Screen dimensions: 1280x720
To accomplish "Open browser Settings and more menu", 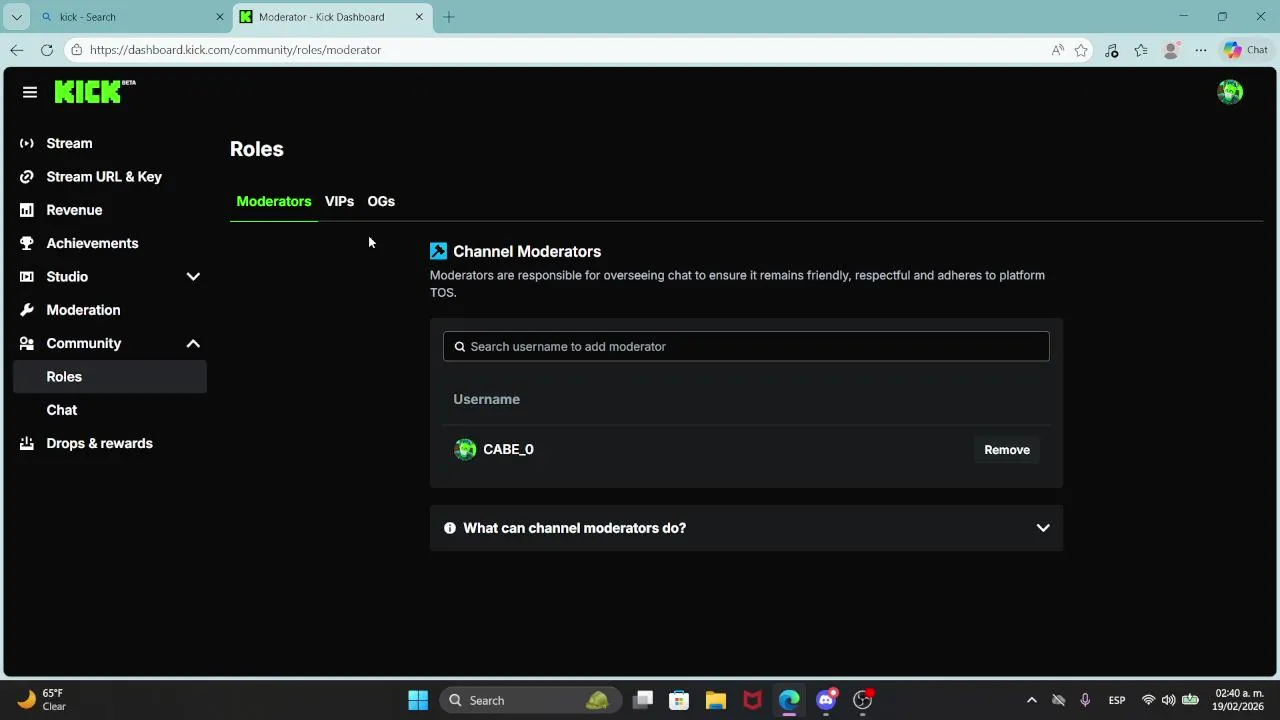I will (1201, 50).
